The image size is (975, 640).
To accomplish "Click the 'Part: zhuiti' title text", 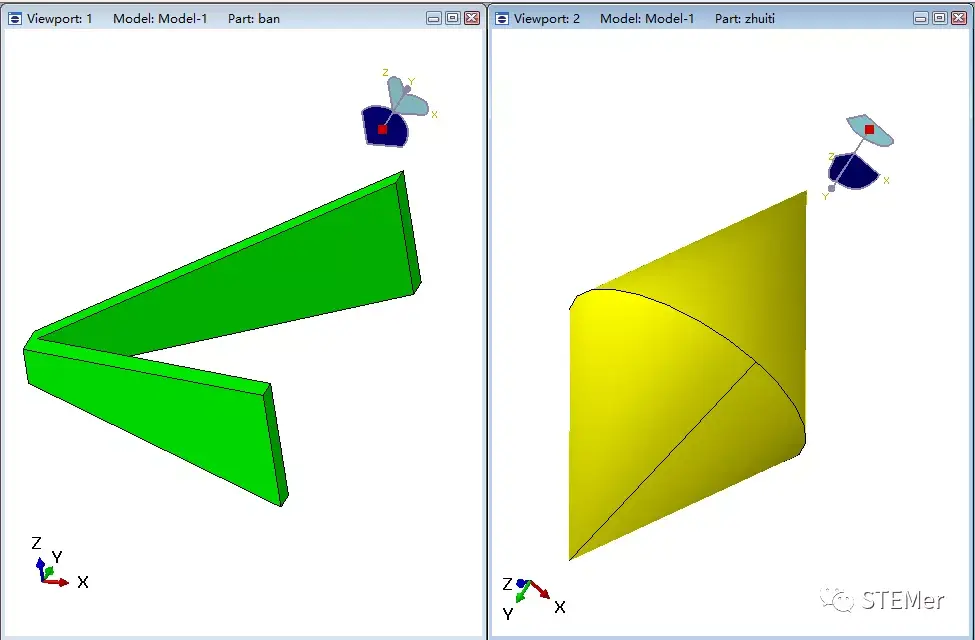I will click(x=745, y=19).
